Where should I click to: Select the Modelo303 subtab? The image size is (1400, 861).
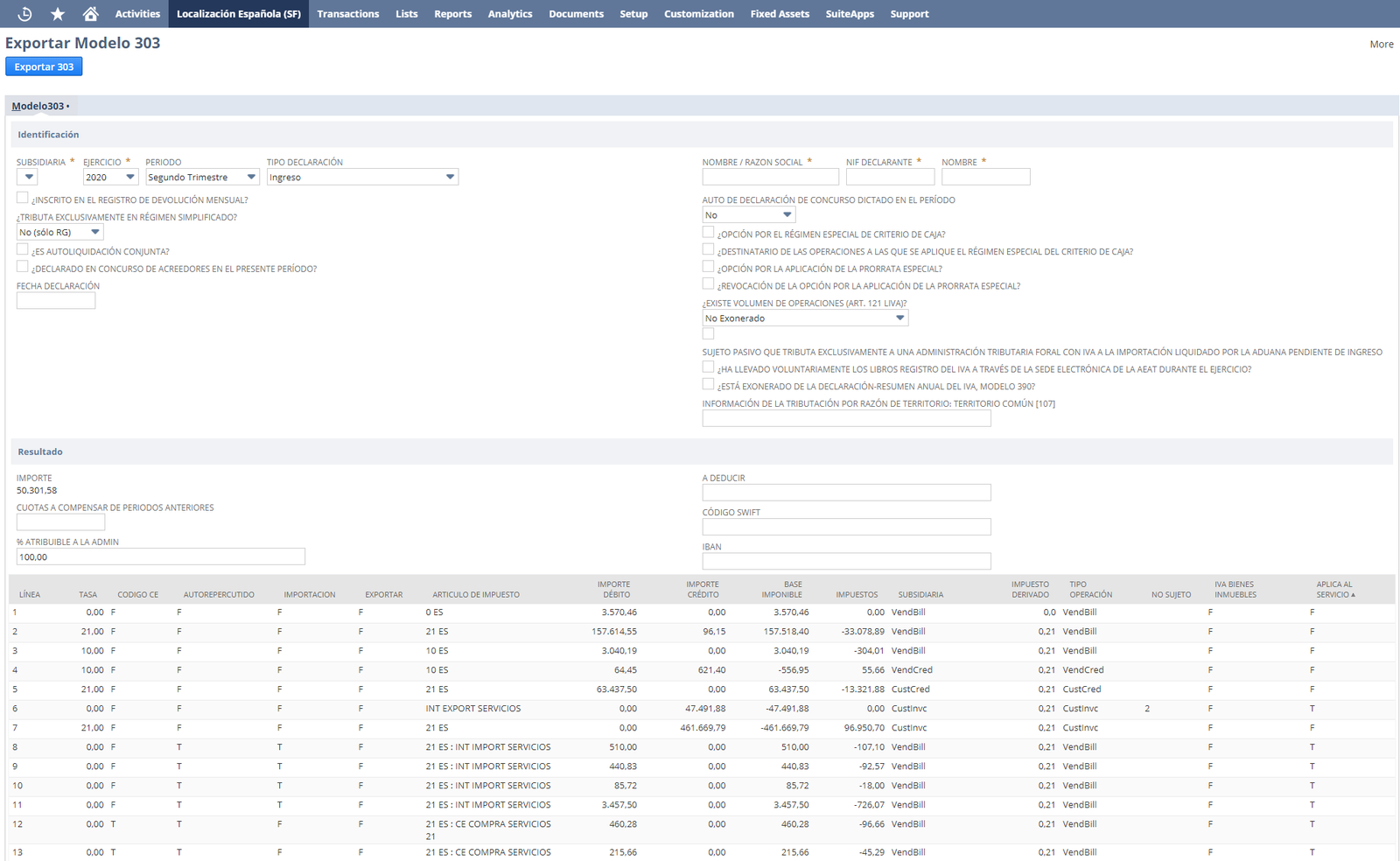click(38, 106)
